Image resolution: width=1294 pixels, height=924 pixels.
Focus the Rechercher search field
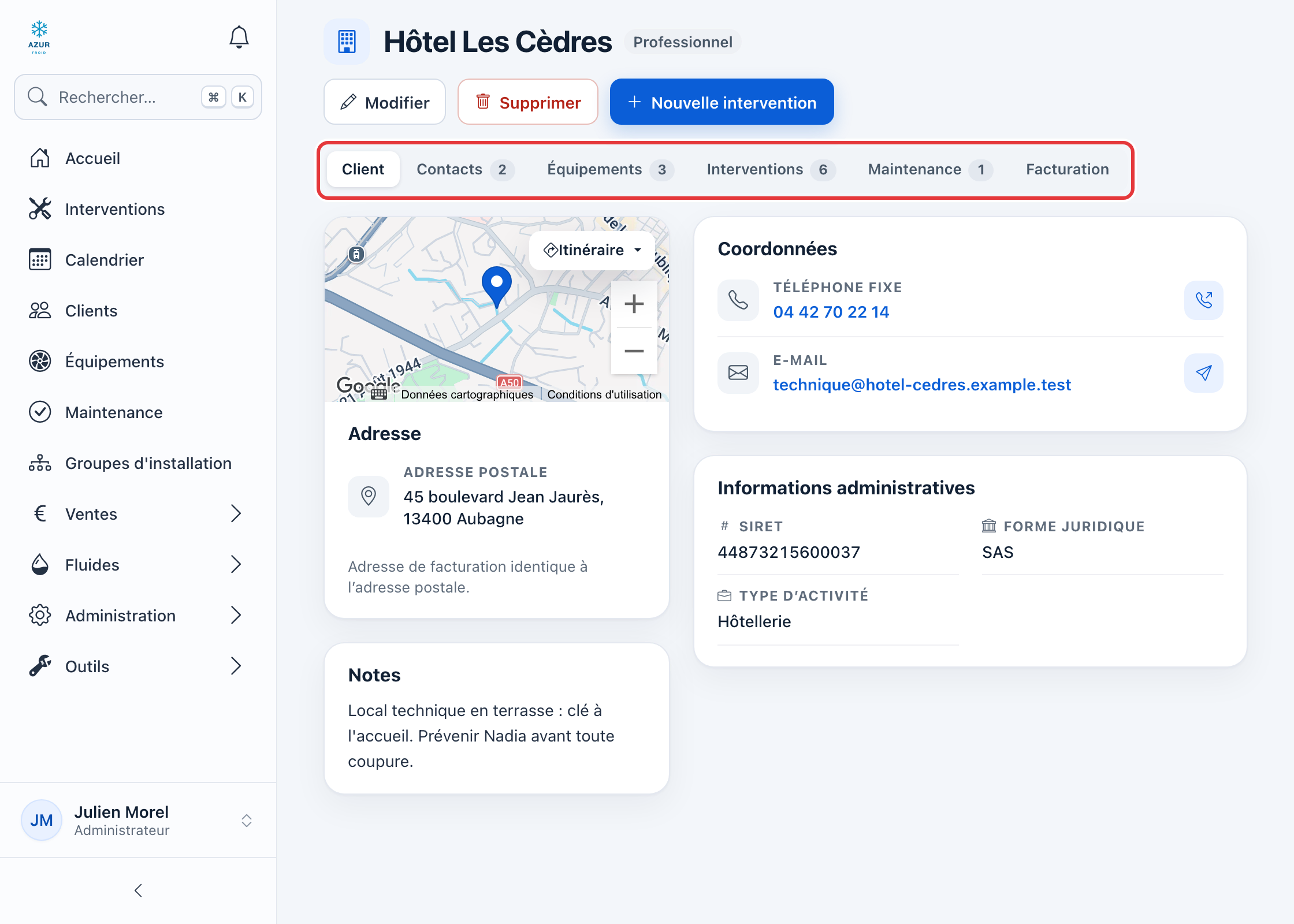point(138,97)
